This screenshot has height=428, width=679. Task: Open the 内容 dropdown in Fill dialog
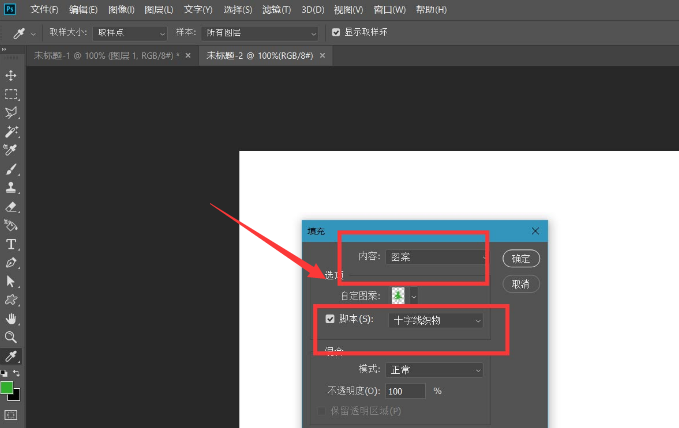(x=436, y=257)
